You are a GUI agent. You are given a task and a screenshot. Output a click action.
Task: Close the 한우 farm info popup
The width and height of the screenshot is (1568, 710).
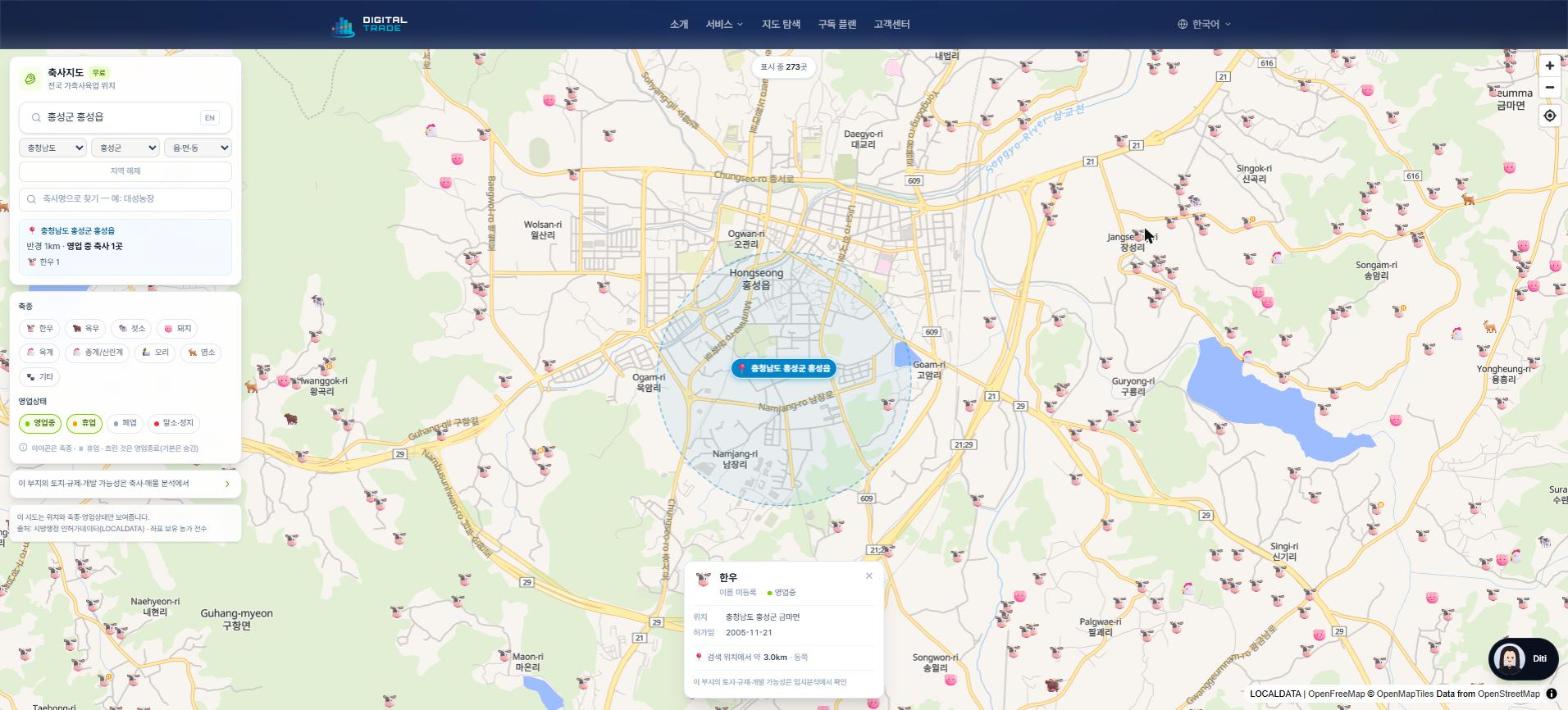point(869,576)
